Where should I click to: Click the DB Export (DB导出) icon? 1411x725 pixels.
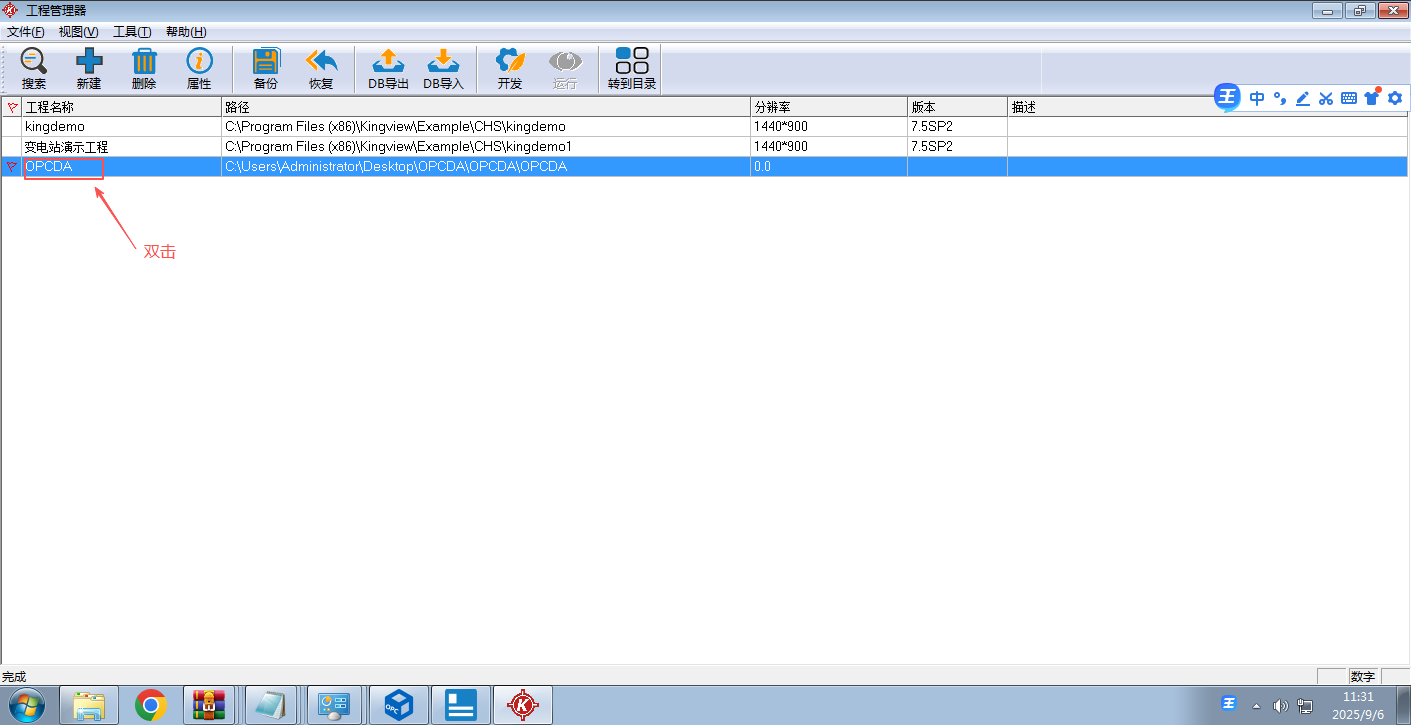click(388, 69)
